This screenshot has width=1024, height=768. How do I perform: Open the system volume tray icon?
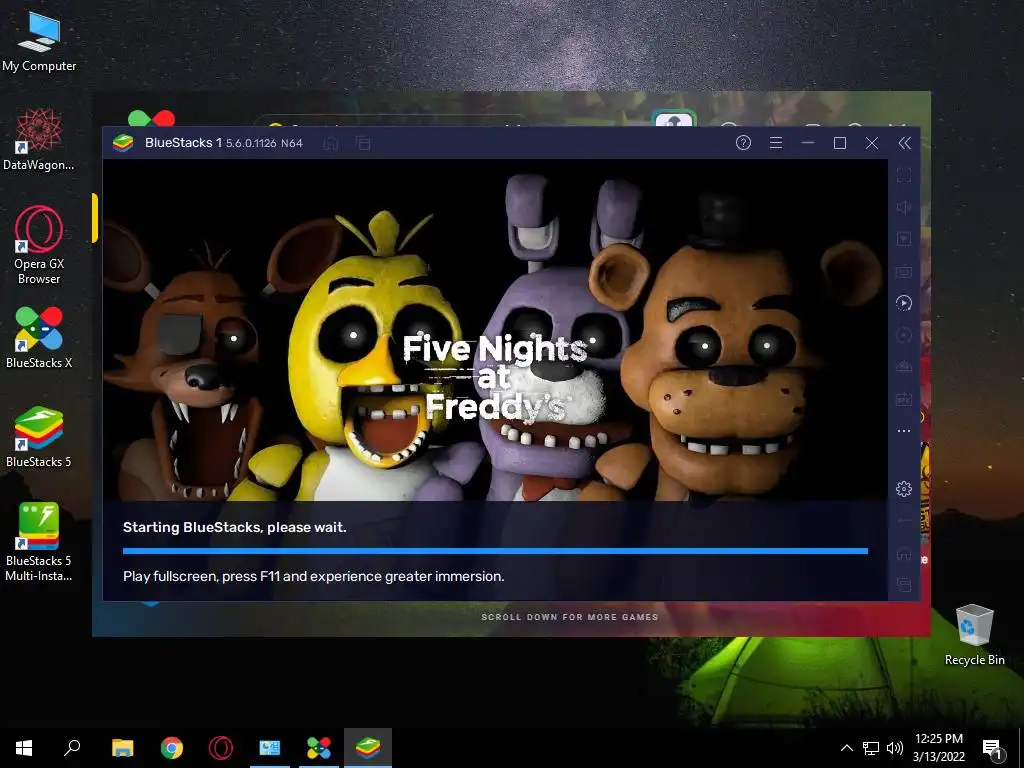click(x=895, y=748)
